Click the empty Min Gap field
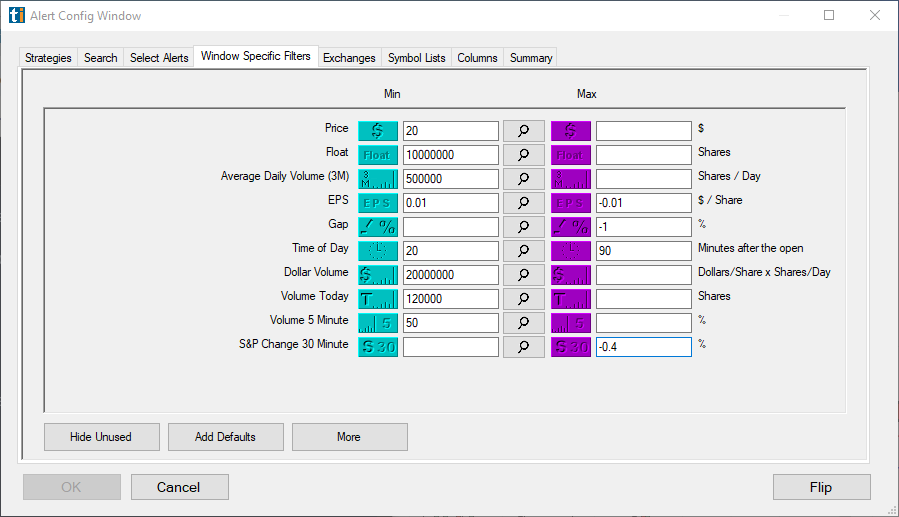This screenshot has height=517, width=899. point(451,227)
